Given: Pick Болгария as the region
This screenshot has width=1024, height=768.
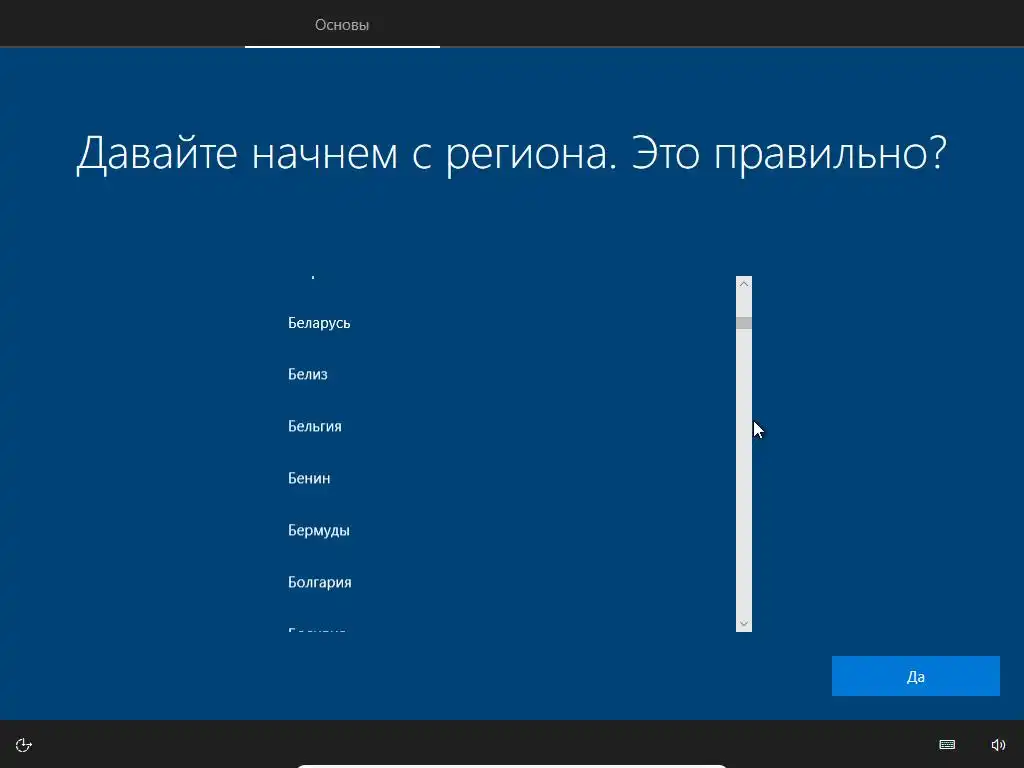Looking at the screenshot, I should (x=319, y=582).
